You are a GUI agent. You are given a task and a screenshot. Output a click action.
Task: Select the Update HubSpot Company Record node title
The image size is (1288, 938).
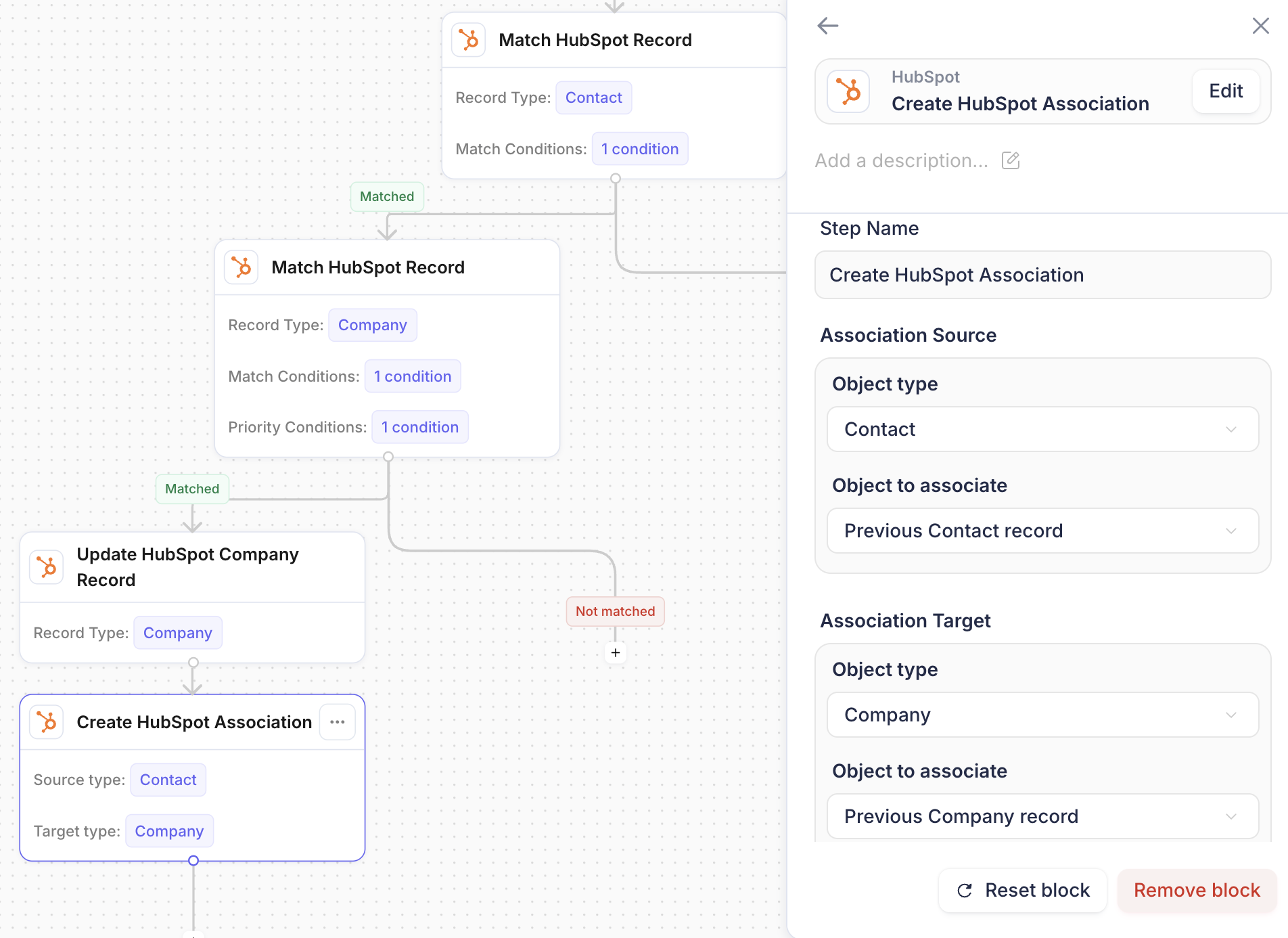pos(187,567)
